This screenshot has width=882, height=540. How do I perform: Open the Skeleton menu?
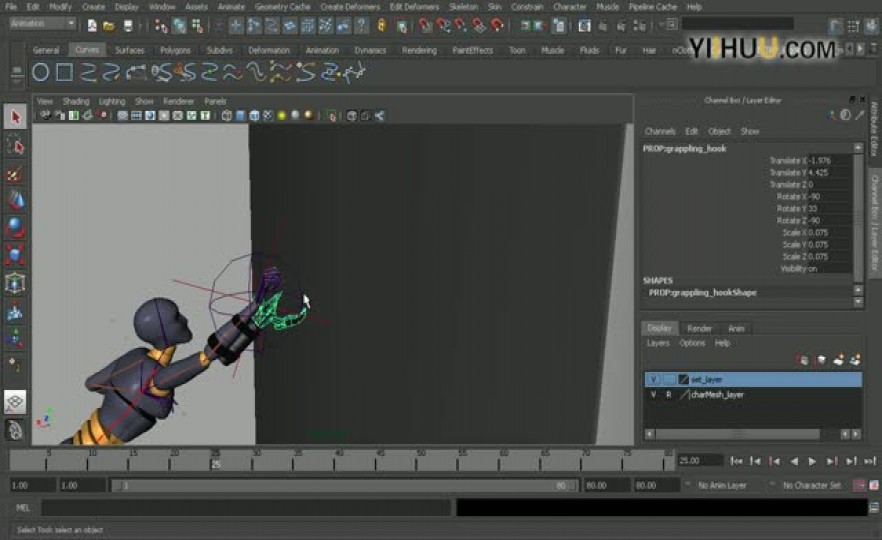tap(463, 7)
